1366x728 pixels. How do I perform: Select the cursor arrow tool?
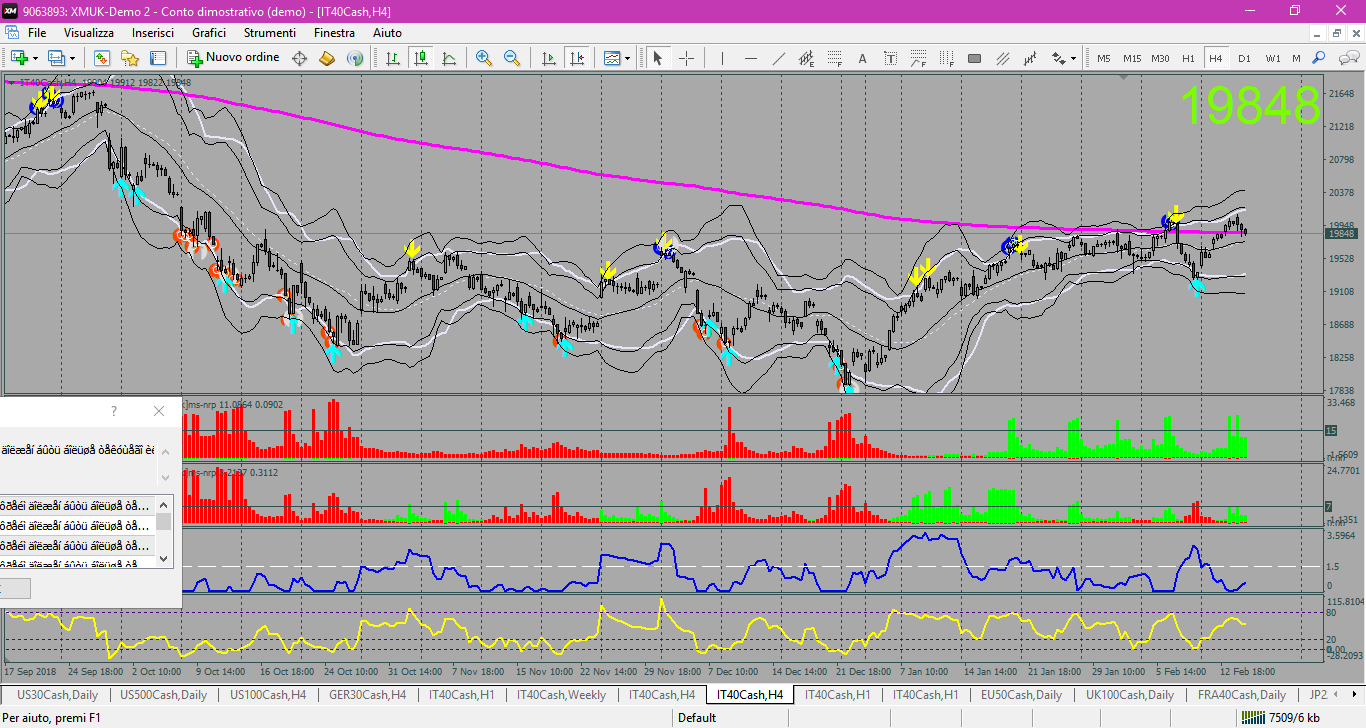(x=658, y=58)
